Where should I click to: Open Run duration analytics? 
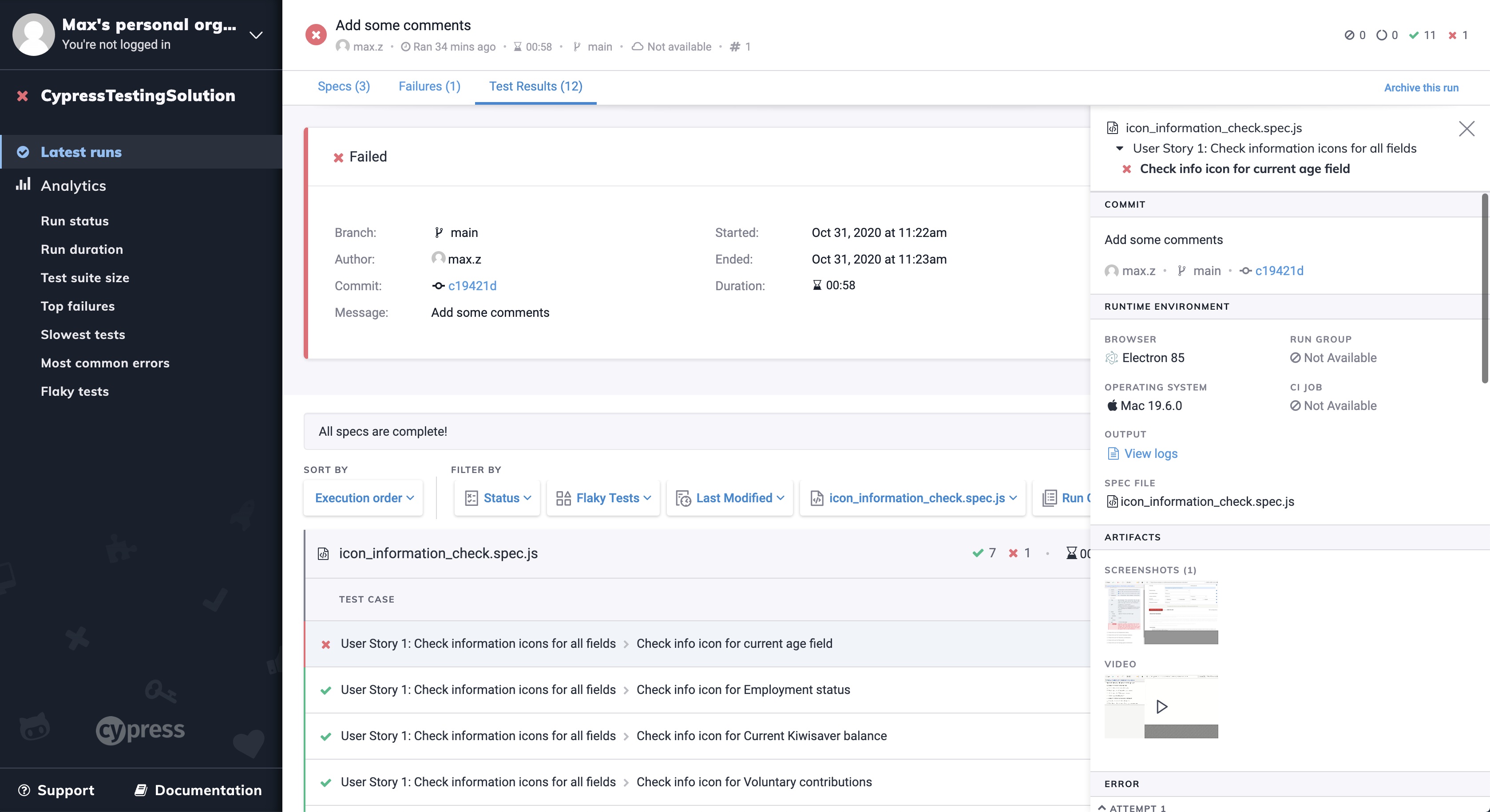point(82,249)
